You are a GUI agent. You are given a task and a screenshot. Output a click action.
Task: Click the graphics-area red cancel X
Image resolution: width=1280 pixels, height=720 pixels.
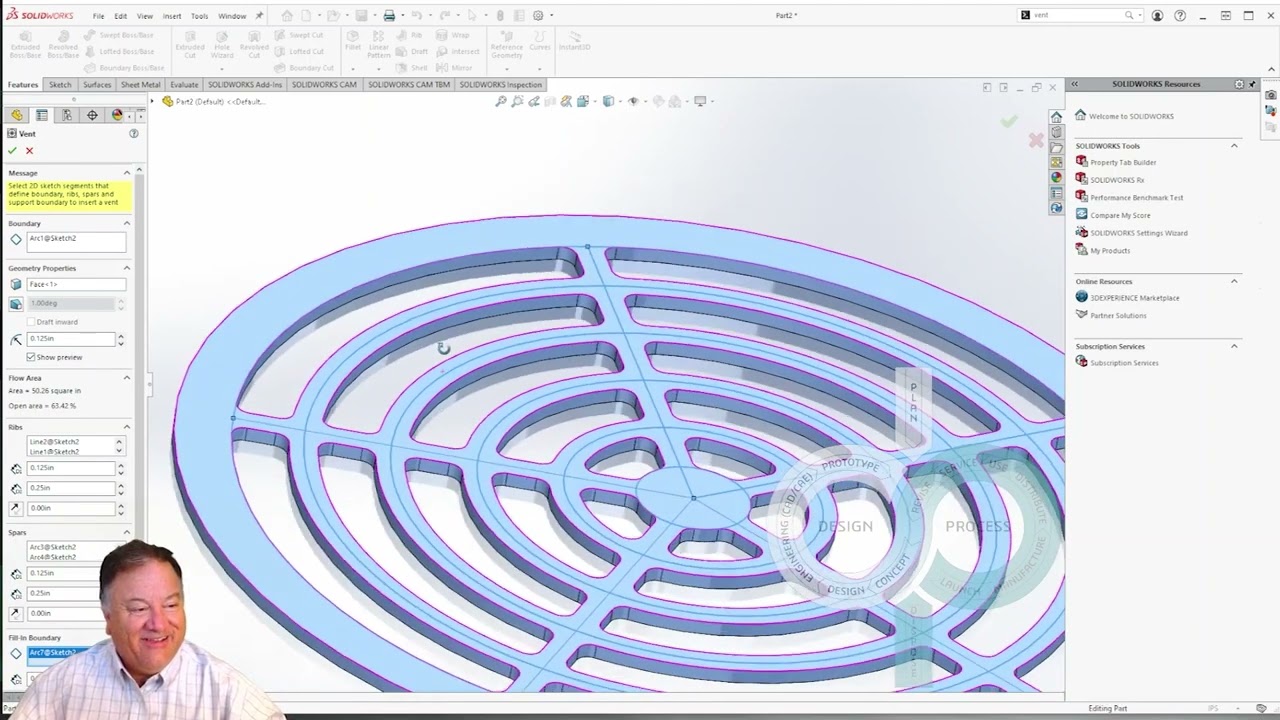click(1036, 141)
